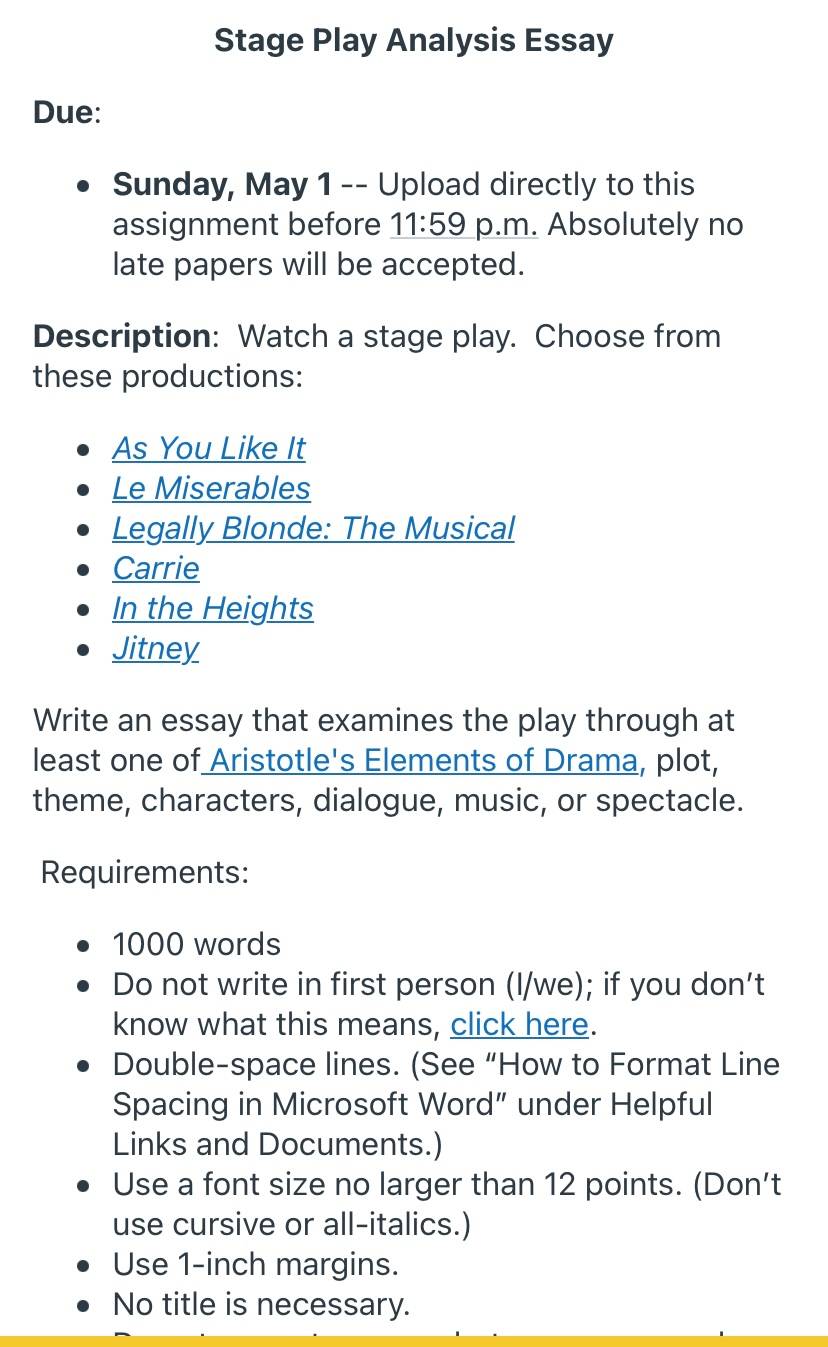Follow the 'click here' first person link
The width and height of the screenshot is (828, 1347).
click(519, 1024)
